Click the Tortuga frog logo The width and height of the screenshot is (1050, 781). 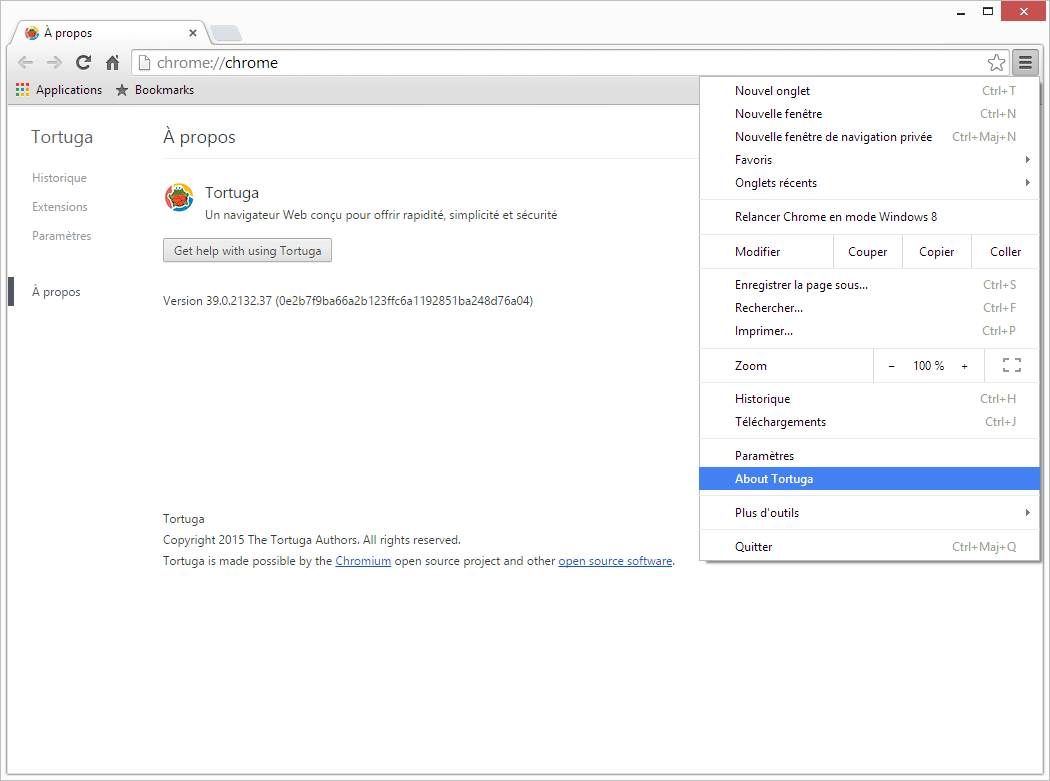tap(179, 198)
